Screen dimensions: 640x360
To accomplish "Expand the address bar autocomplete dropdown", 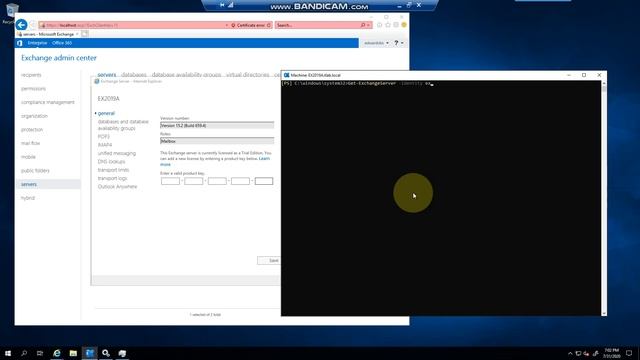I will pyautogui.click(x=227, y=25).
